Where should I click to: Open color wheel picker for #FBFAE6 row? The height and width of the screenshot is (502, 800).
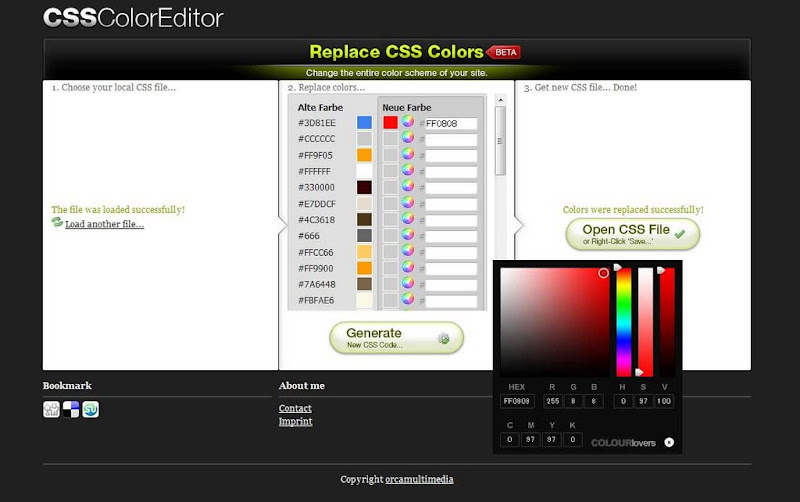(408, 299)
